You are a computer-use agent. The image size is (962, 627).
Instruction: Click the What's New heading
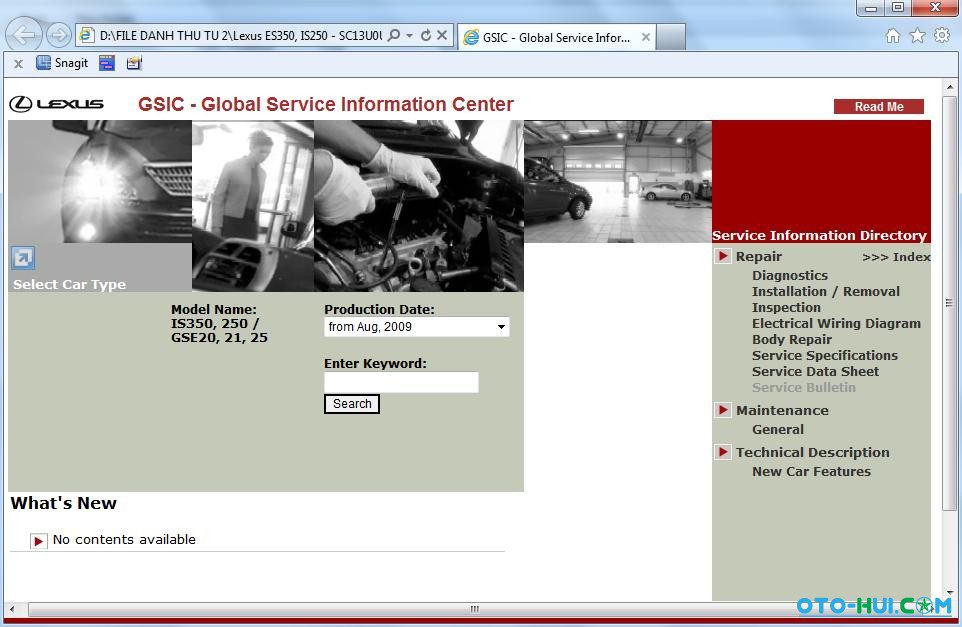pyautogui.click(x=64, y=503)
